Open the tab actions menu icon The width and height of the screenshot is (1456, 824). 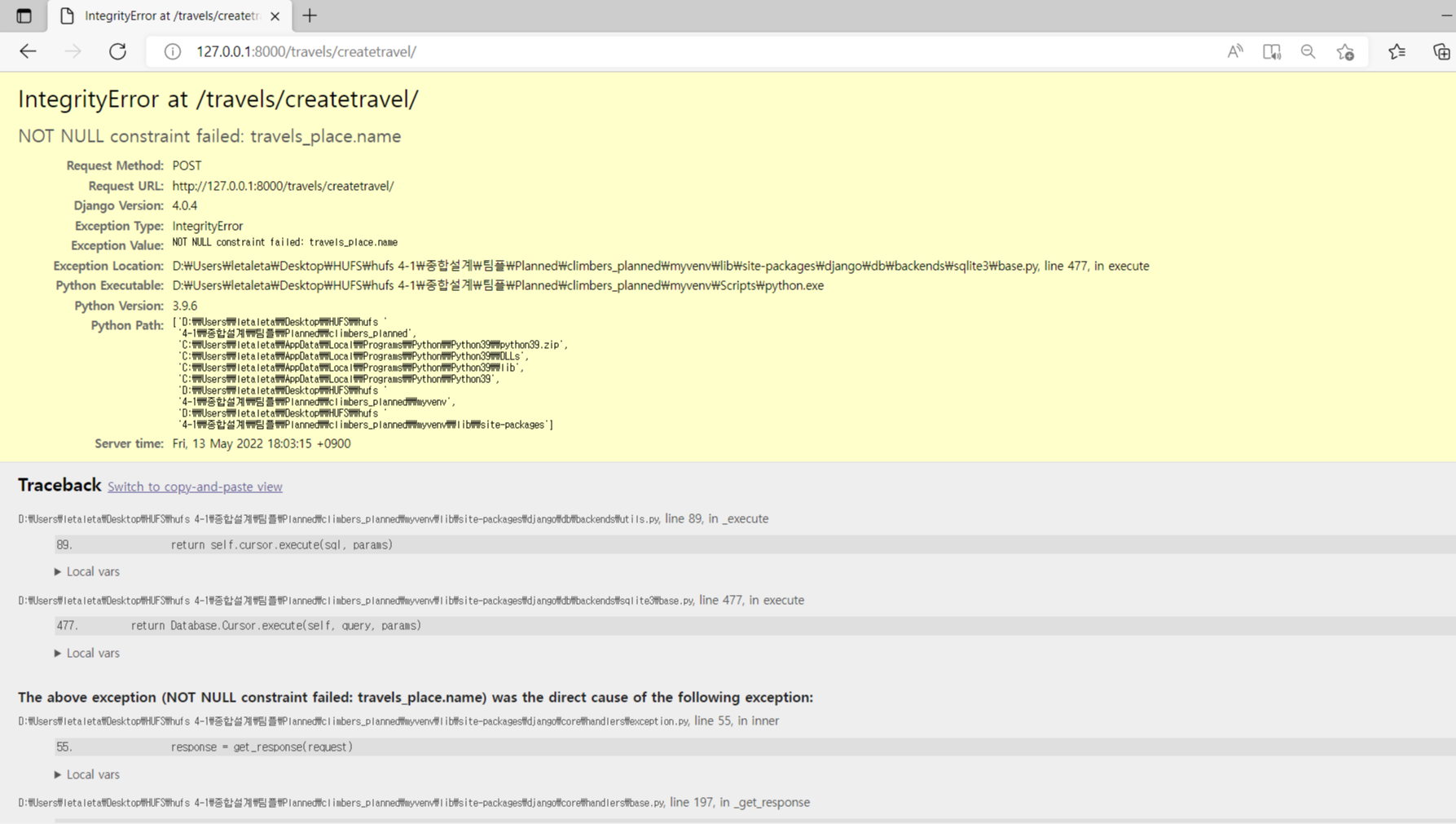[24, 15]
